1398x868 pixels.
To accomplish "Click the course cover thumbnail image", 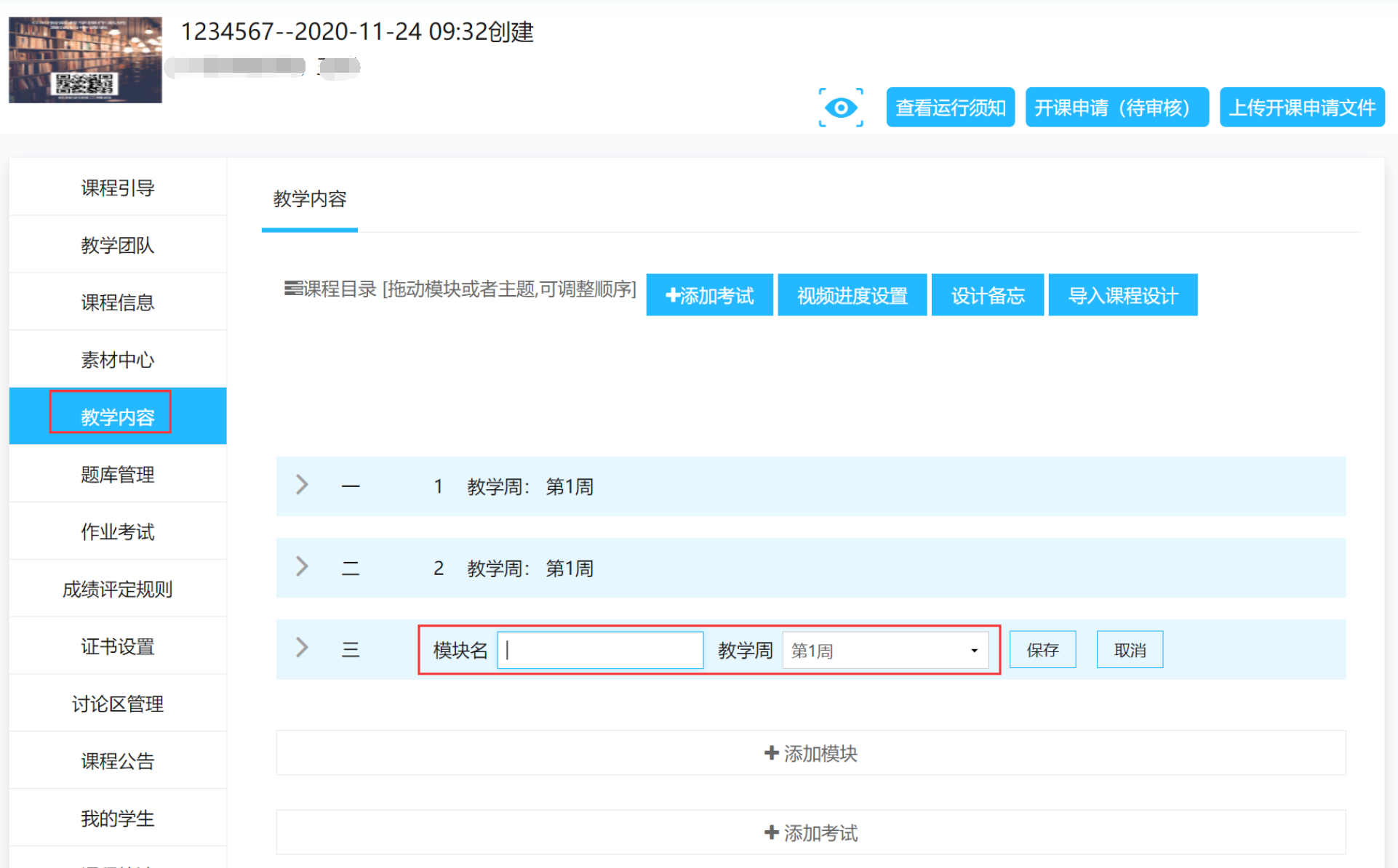I will coord(85,60).
